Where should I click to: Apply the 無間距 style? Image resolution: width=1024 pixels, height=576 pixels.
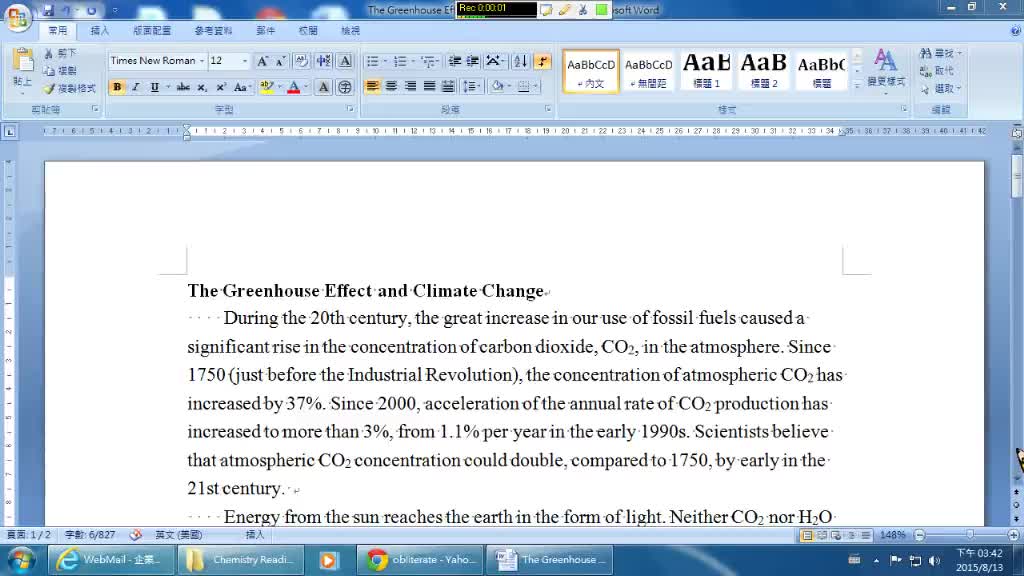tap(648, 71)
